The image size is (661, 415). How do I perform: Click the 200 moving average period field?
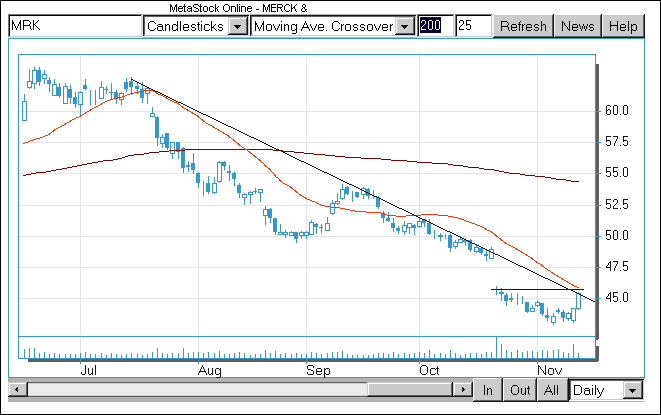(x=436, y=26)
